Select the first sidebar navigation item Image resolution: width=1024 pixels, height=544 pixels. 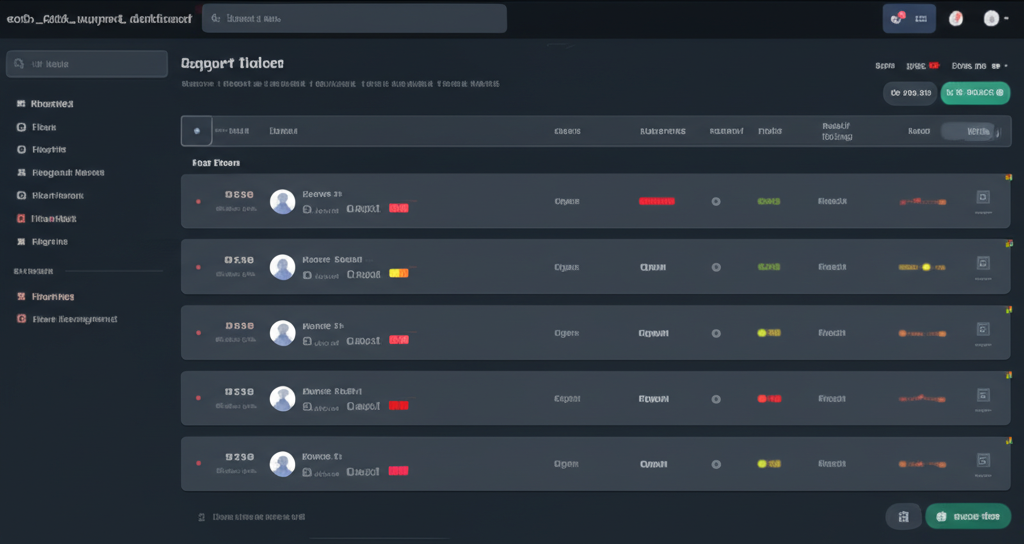coord(44,104)
